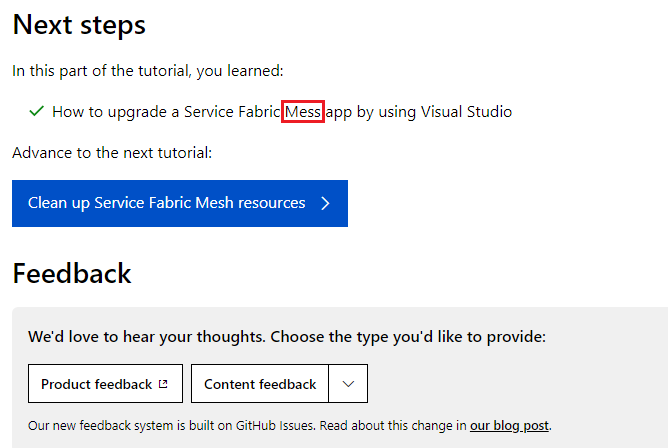Click 'Read about this change in' text

click(393, 425)
